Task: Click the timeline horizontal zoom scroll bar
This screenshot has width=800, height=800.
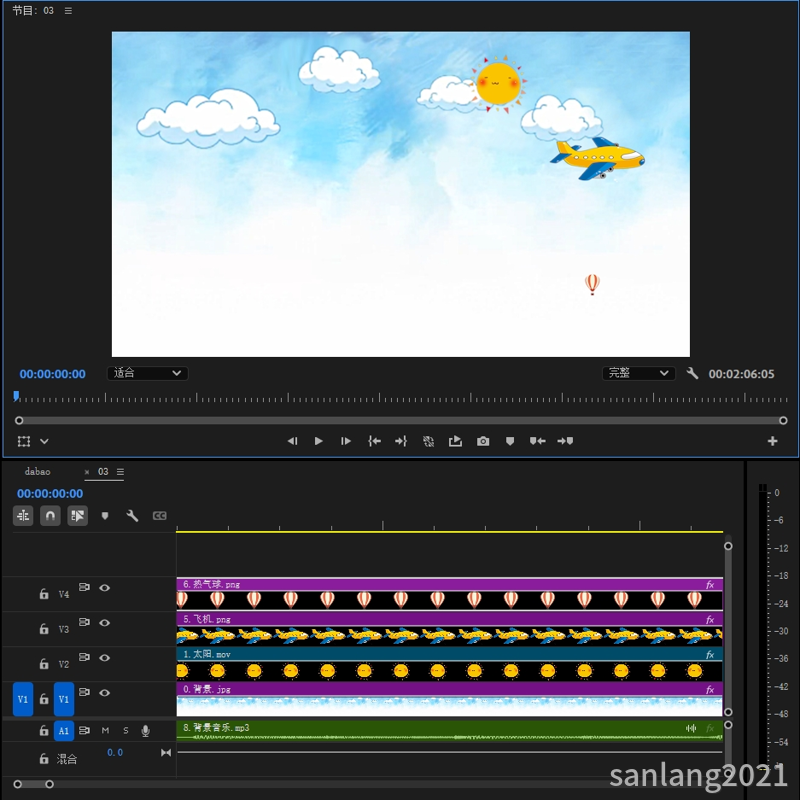Action: coord(34,784)
